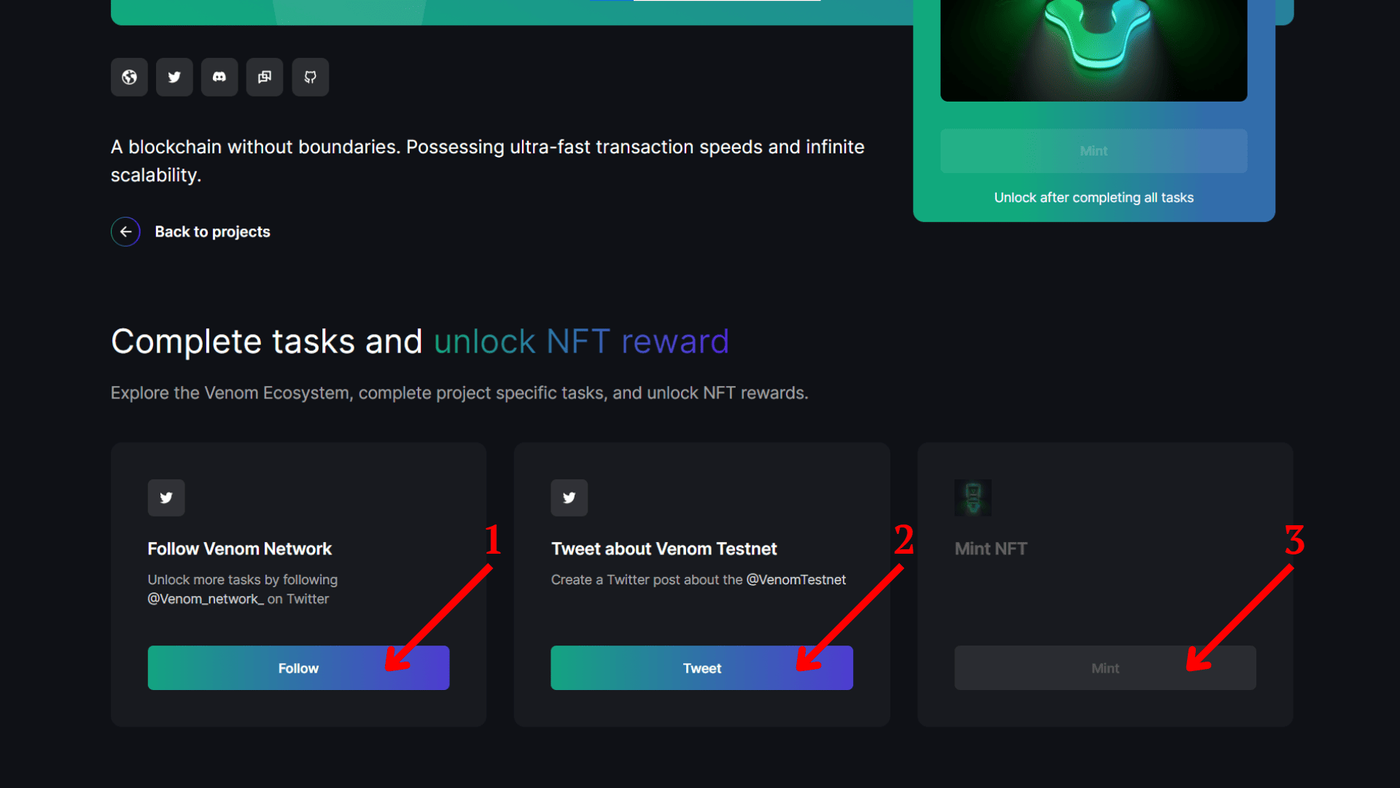Click the Unlock after completing all tasks label
Screen dimensions: 1400x788
1093,197
